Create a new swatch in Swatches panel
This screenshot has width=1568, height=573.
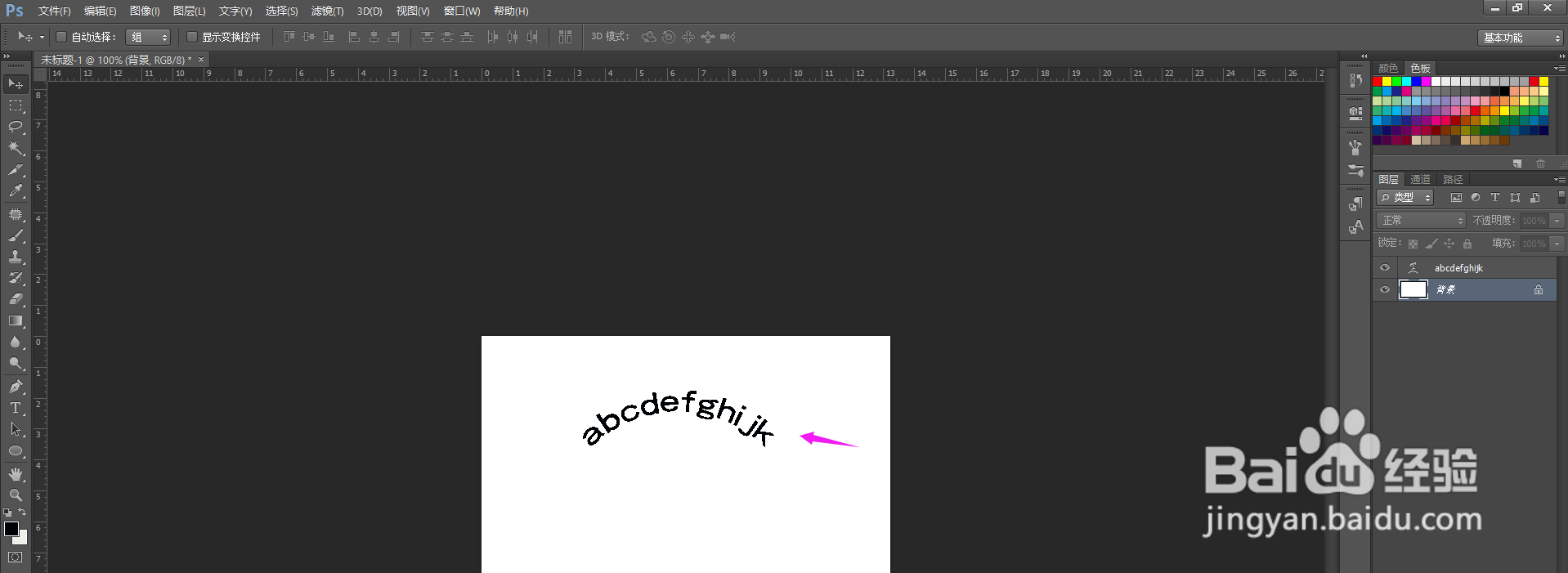(1517, 163)
